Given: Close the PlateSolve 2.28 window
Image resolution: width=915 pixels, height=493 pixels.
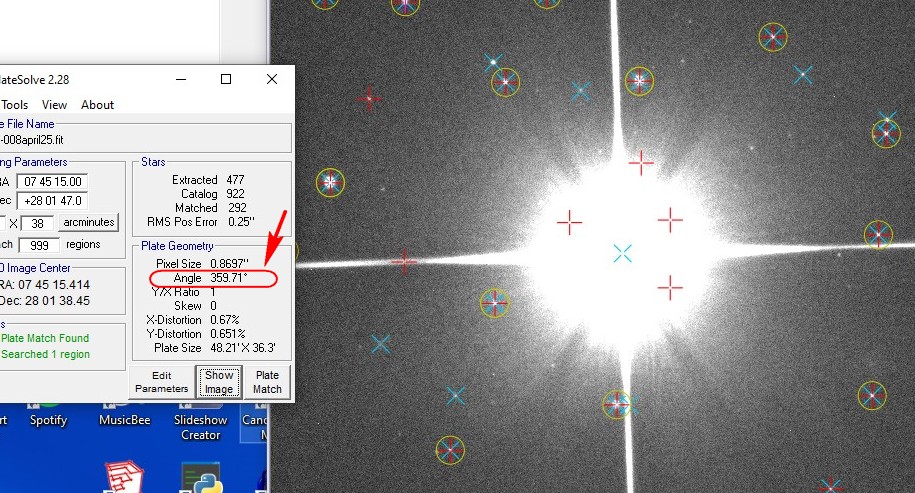Looking at the screenshot, I should [x=271, y=79].
